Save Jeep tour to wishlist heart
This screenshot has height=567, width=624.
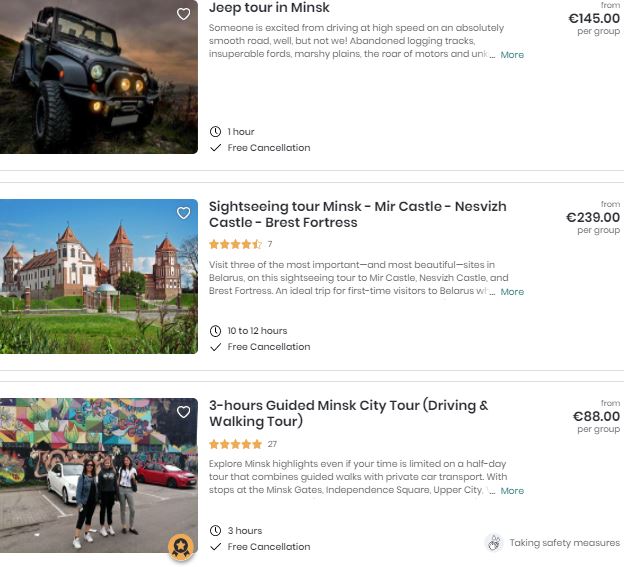(x=183, y=14)
